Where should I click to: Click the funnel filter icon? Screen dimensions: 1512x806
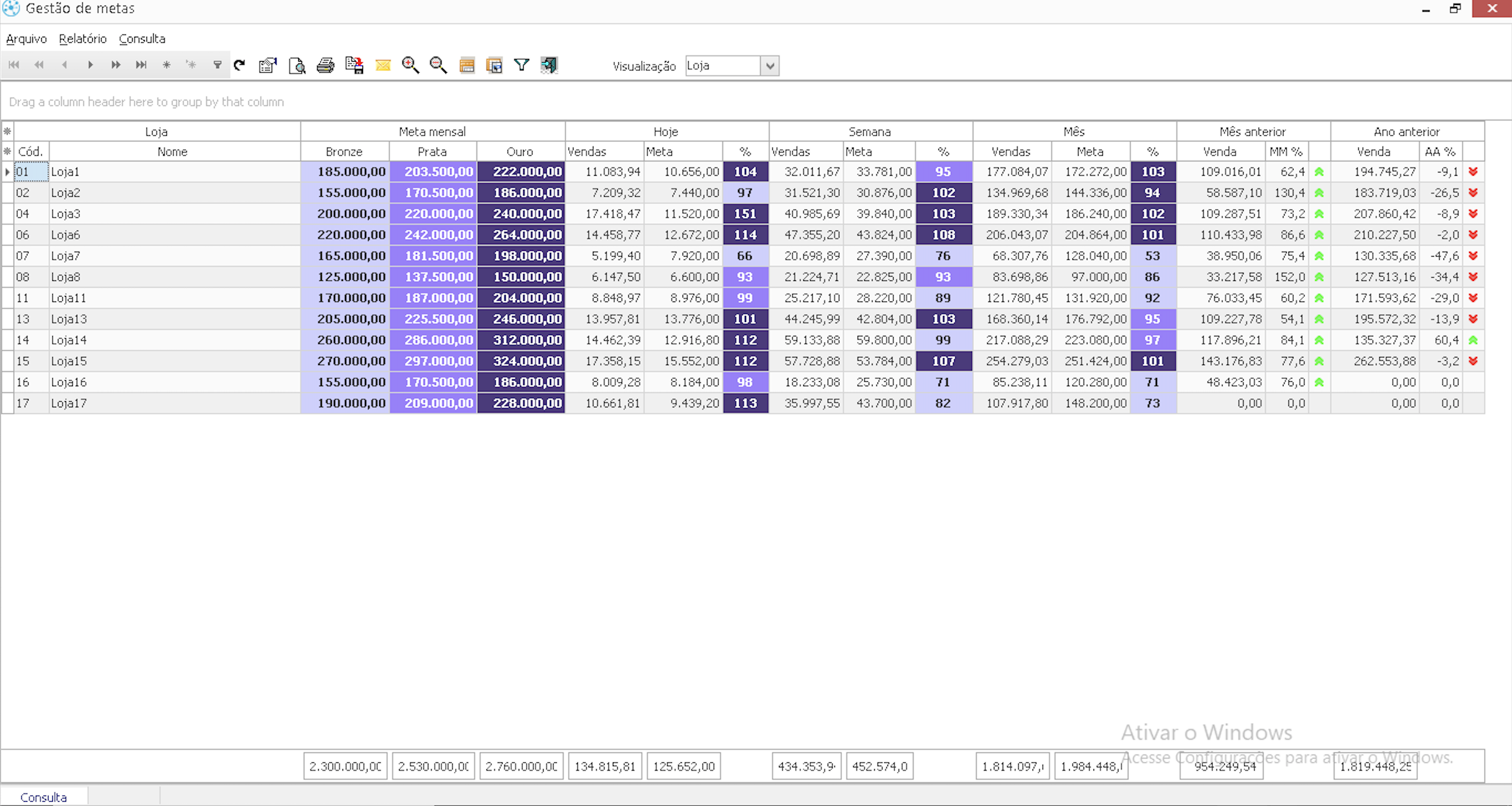pyautogui.click(x=521, y=65)
